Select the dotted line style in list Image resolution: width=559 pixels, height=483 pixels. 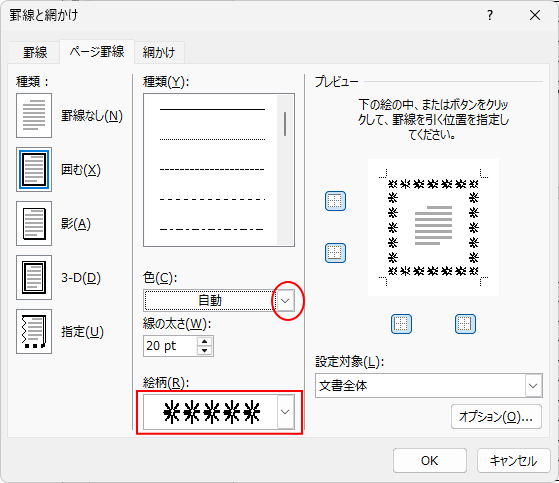[212, 139]
